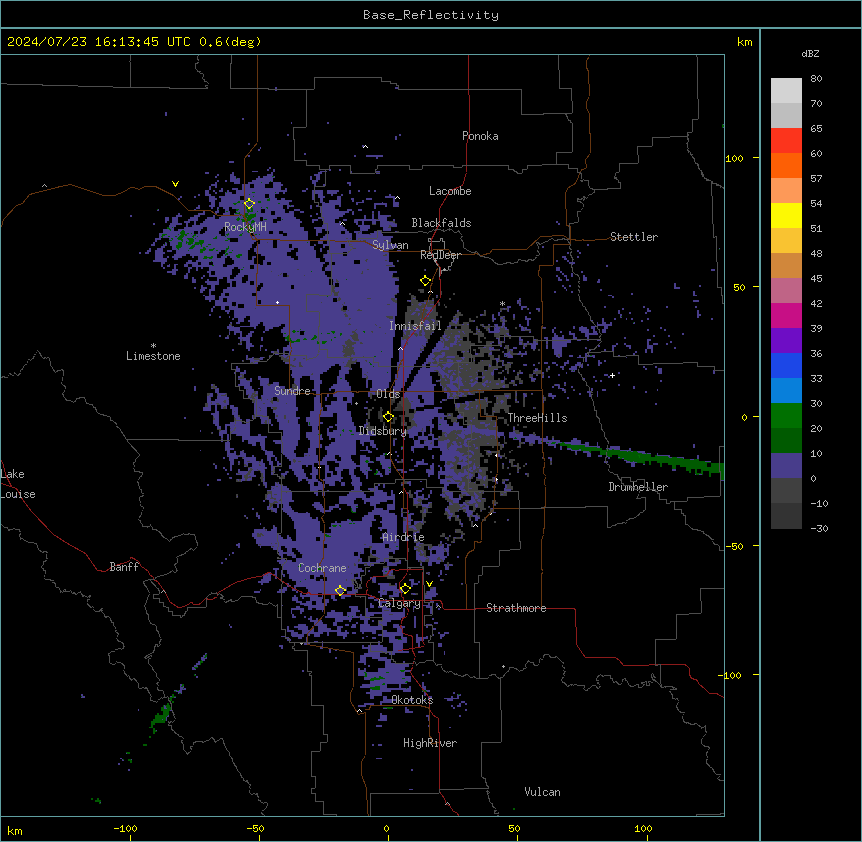This screenshot has height=842, width=862.
Task: Click the -50 tick on bottom axis
Action: [x=255, y=828]
